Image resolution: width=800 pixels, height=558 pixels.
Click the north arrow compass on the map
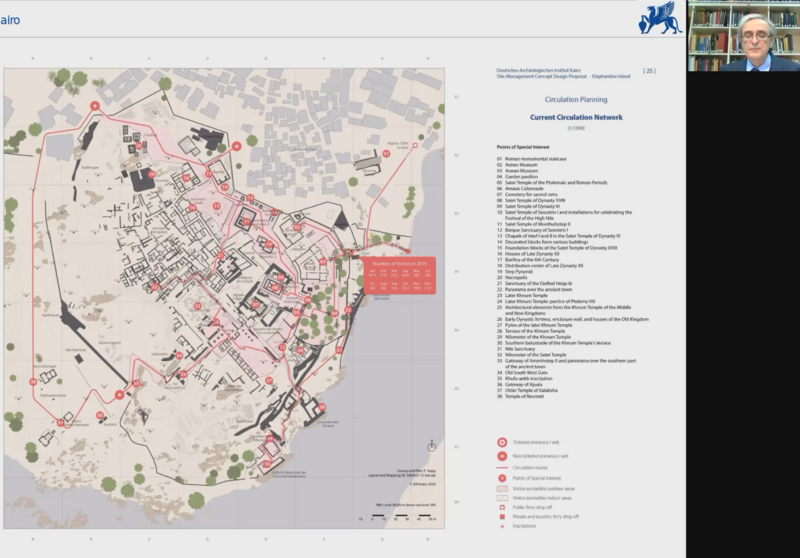coord(432,446)
